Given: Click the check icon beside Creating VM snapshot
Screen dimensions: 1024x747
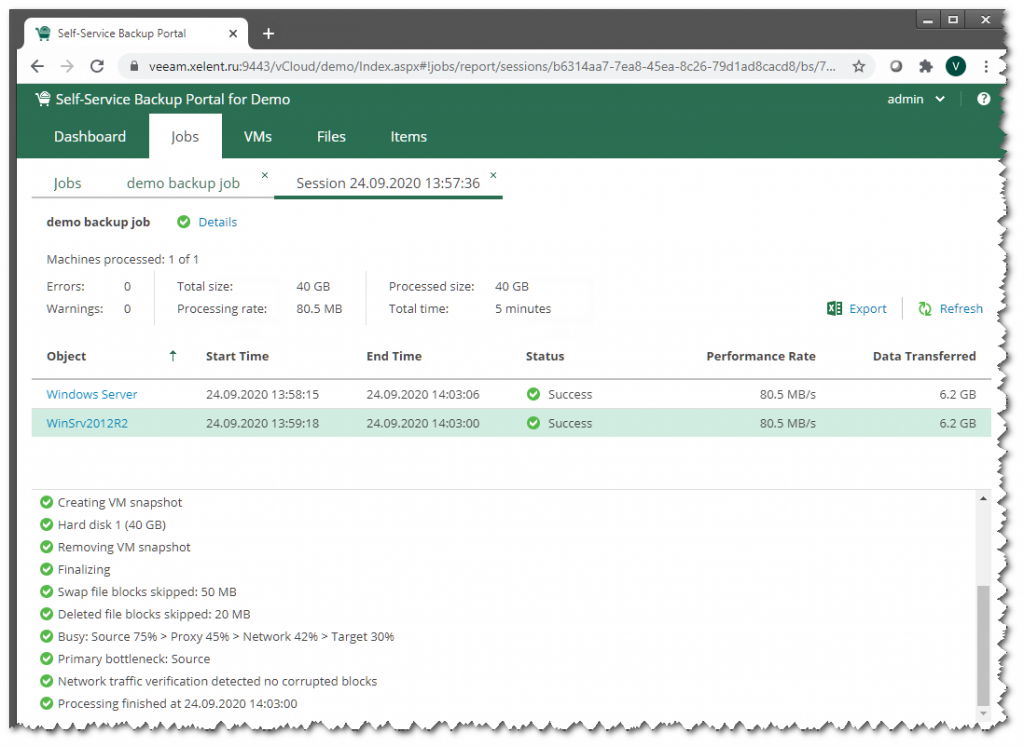Looking at the screenshot, I should 46,502.
